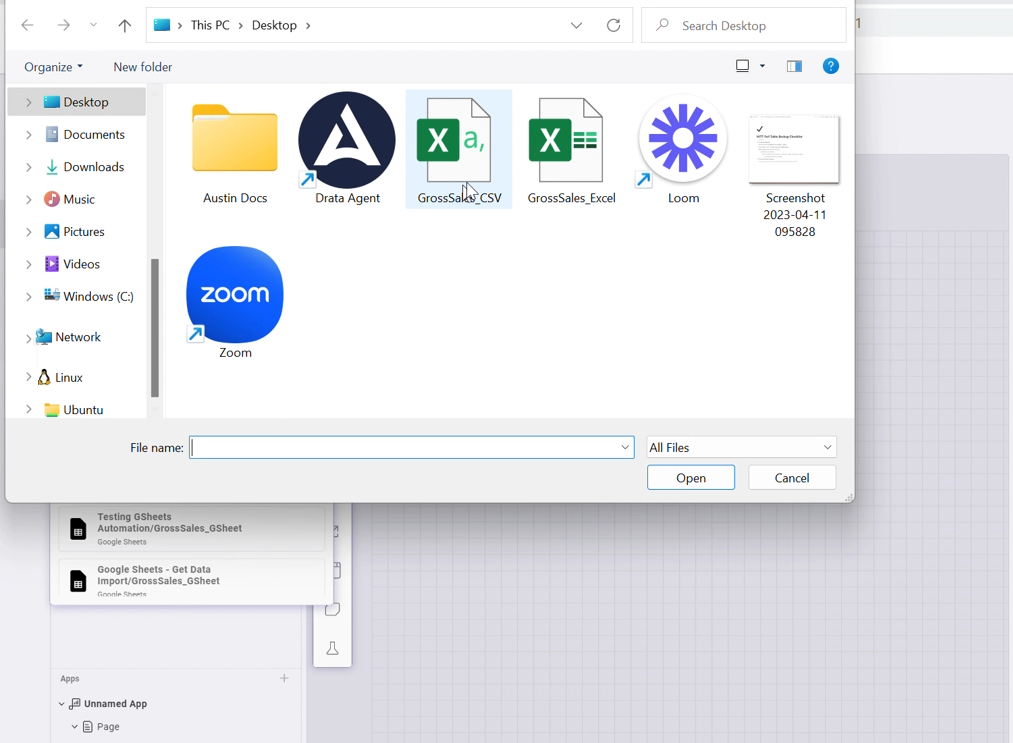Open recent locations dropdown arrow
The image size is (1013, 743).
pos(94,25)
